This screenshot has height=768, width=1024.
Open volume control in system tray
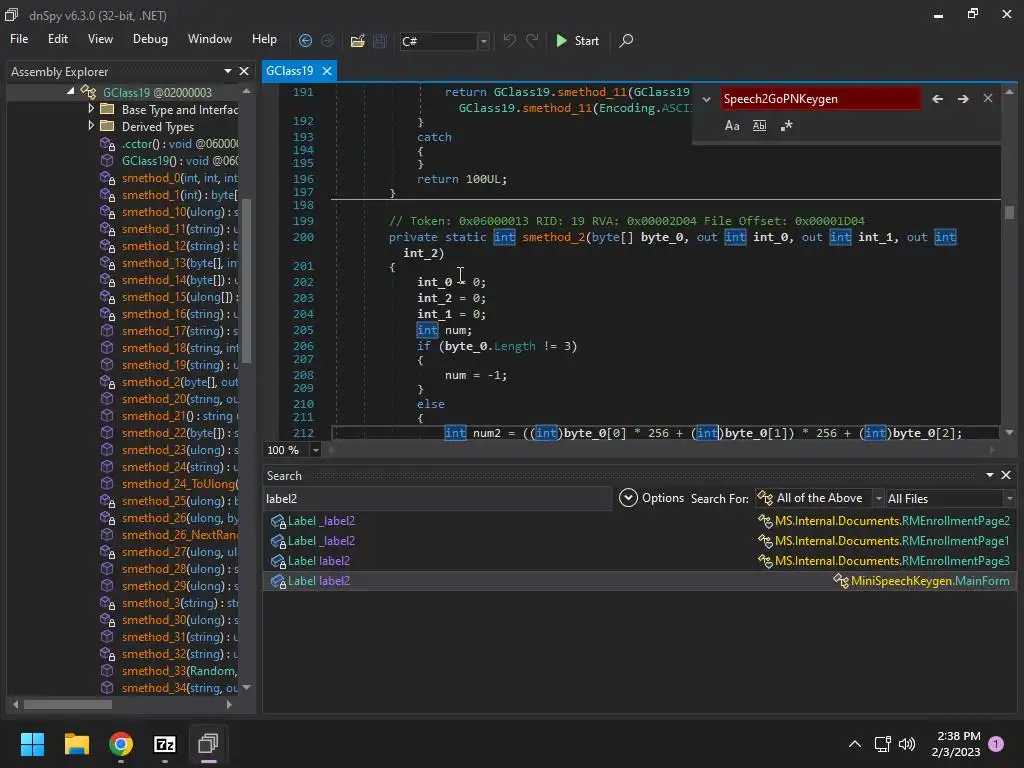point(906,744)
